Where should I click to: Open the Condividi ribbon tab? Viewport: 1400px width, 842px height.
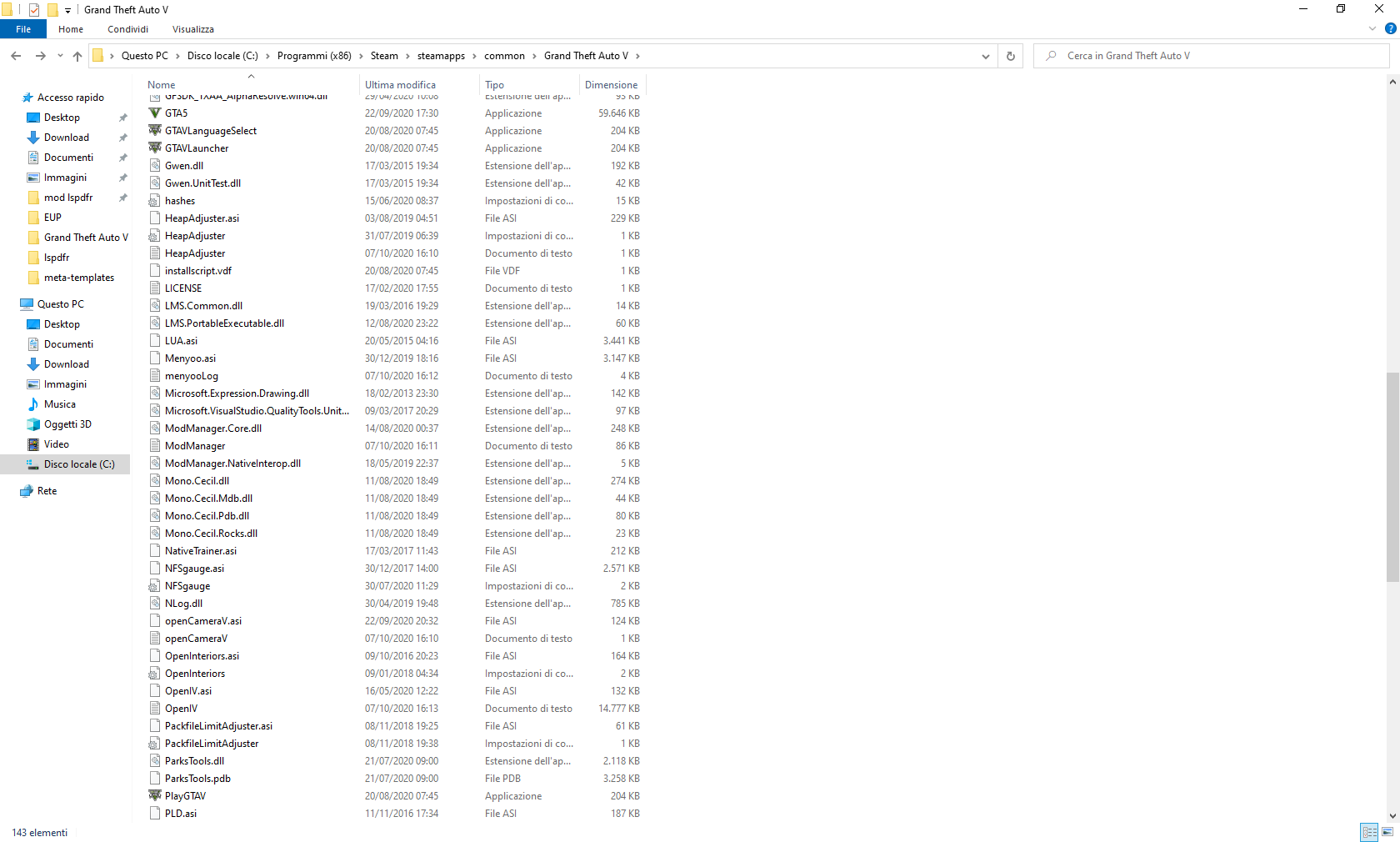pos(127,29)
